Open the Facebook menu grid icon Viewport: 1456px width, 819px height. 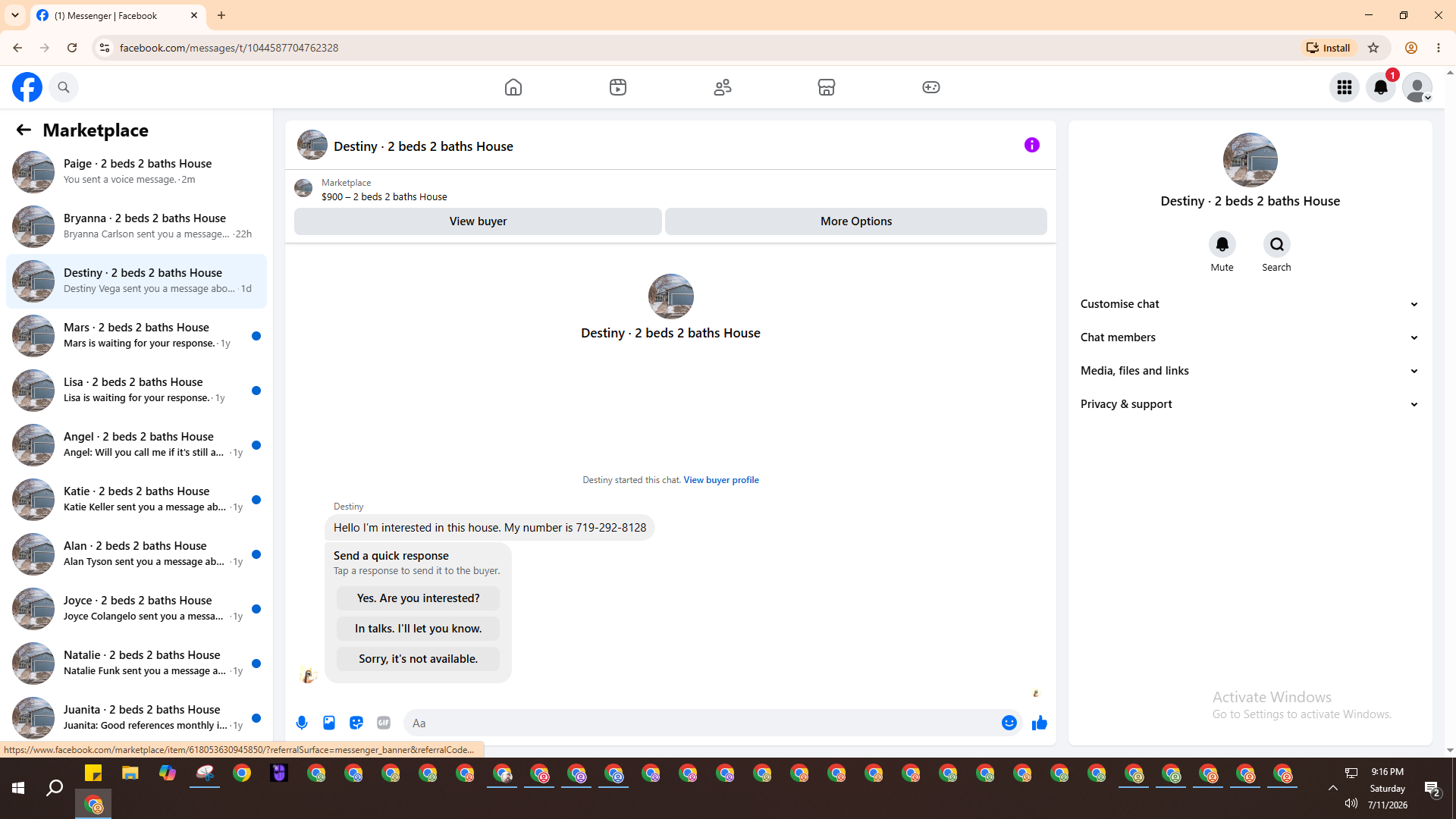1345,87
